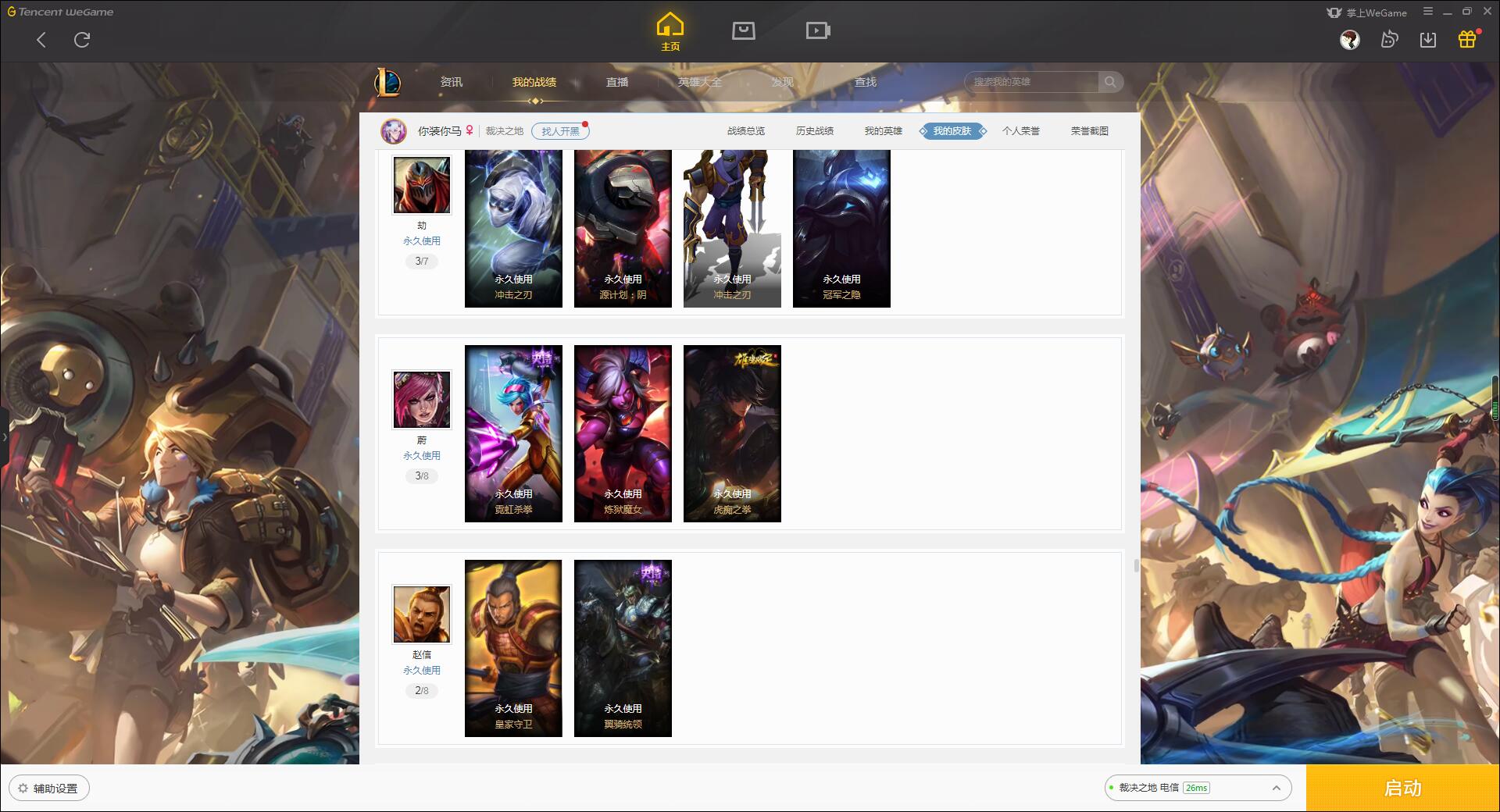Open the video live icon
This screenshot has height=812, width=1500.
coord(818,30)
